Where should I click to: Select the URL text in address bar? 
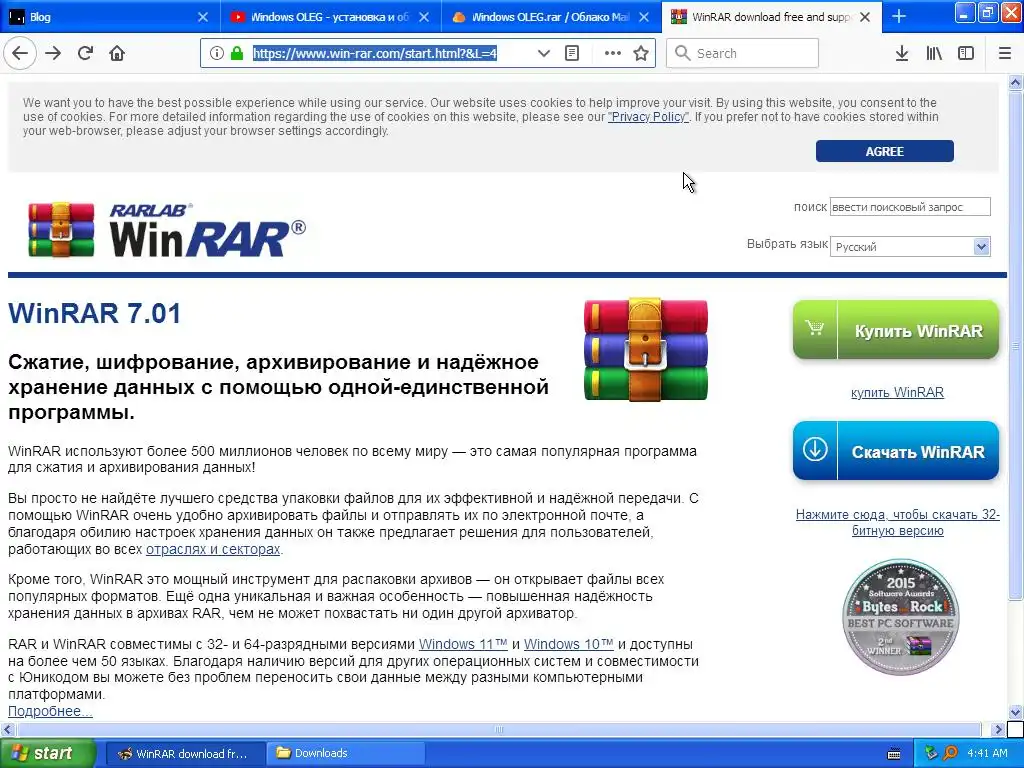(x=375, y=54)
